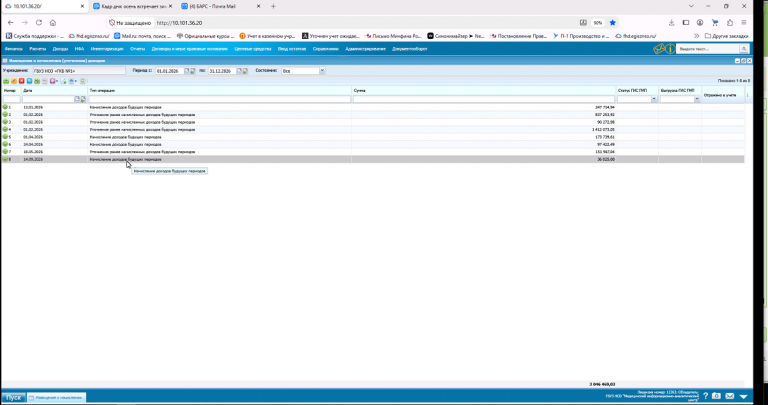Click the browser downloads icon

point(672,23)
